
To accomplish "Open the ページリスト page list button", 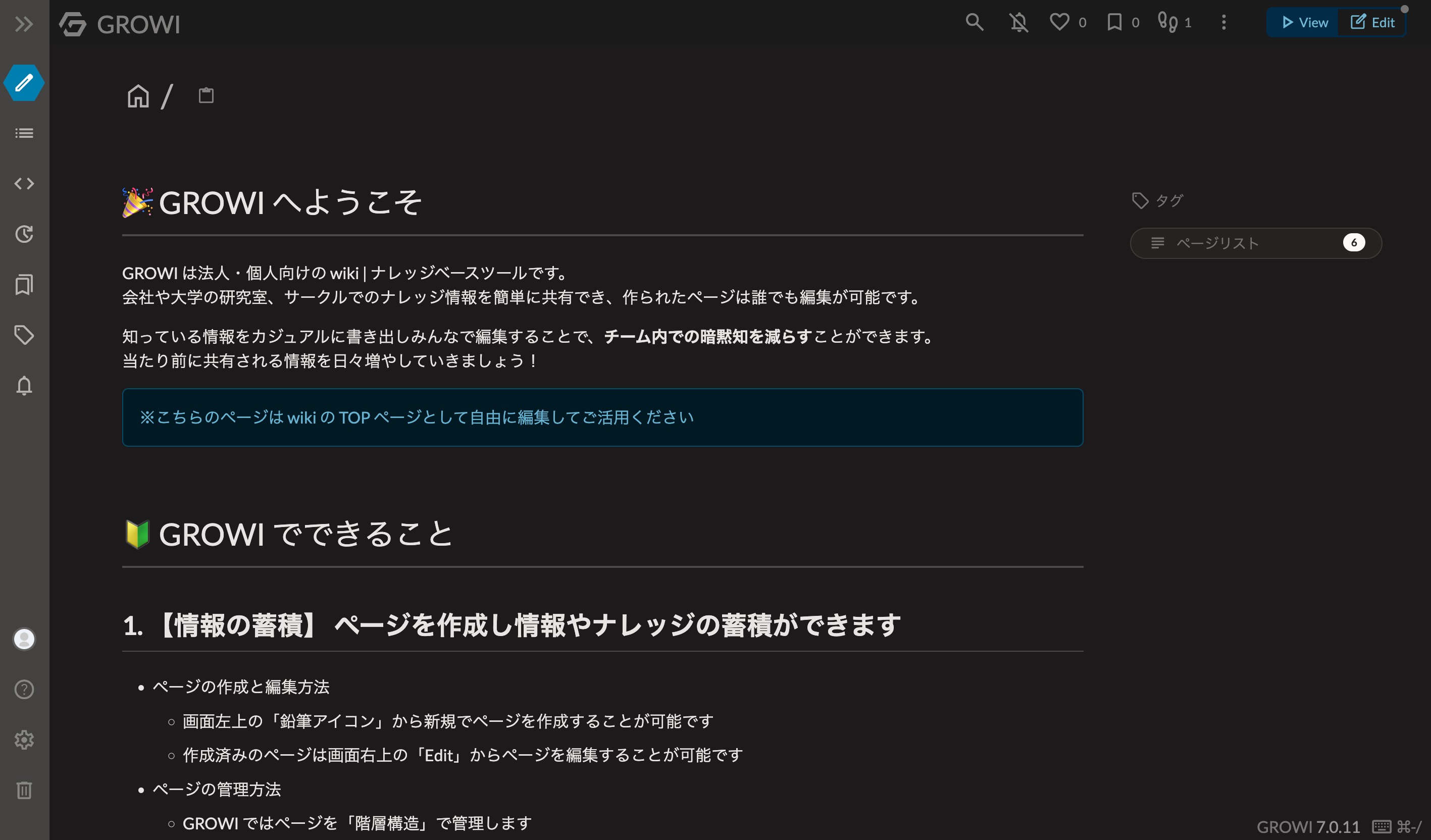I will pos(1255,243).
